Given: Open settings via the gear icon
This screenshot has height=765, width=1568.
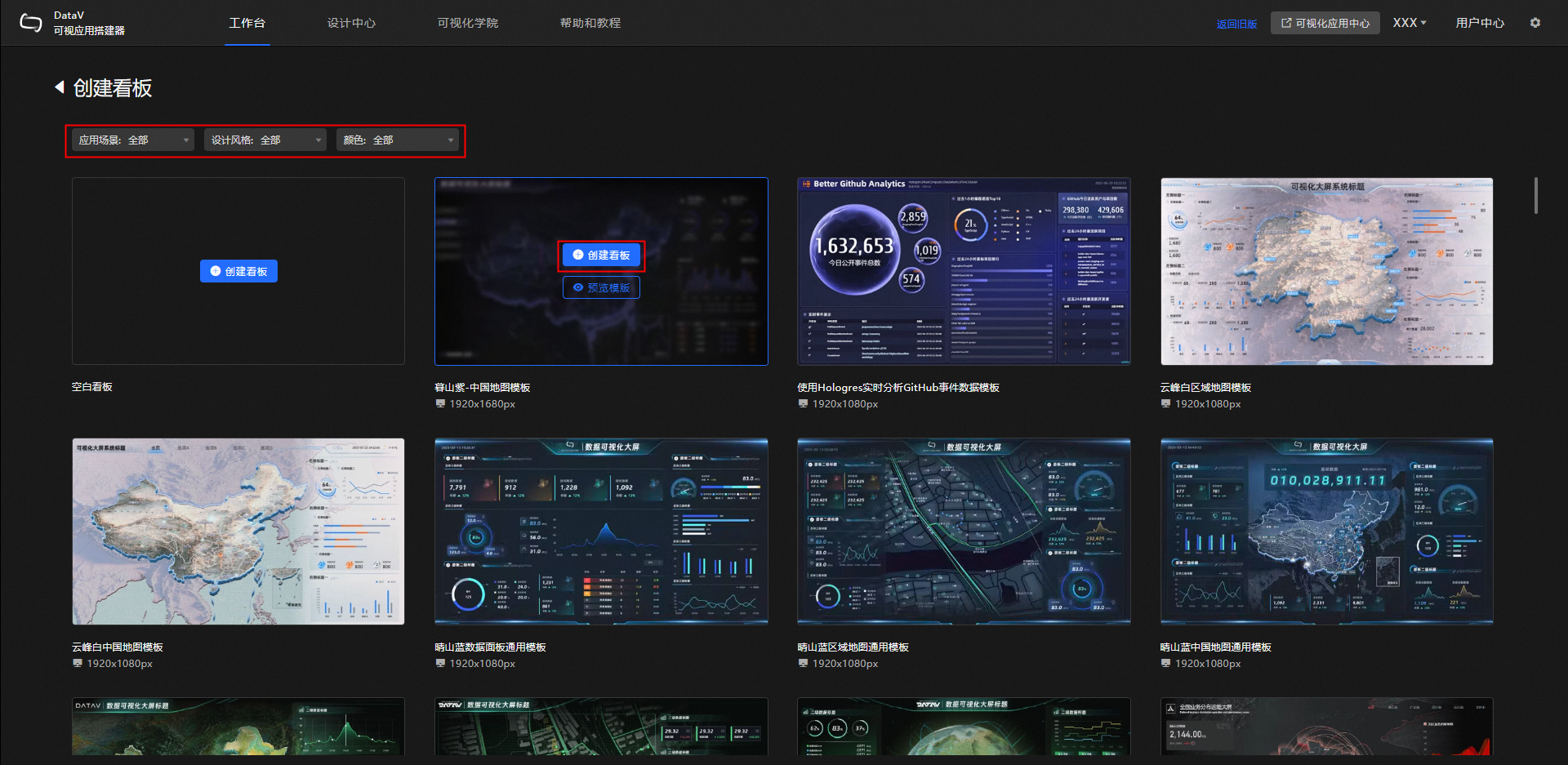Looking at the screenshot, I should 1535,23.
